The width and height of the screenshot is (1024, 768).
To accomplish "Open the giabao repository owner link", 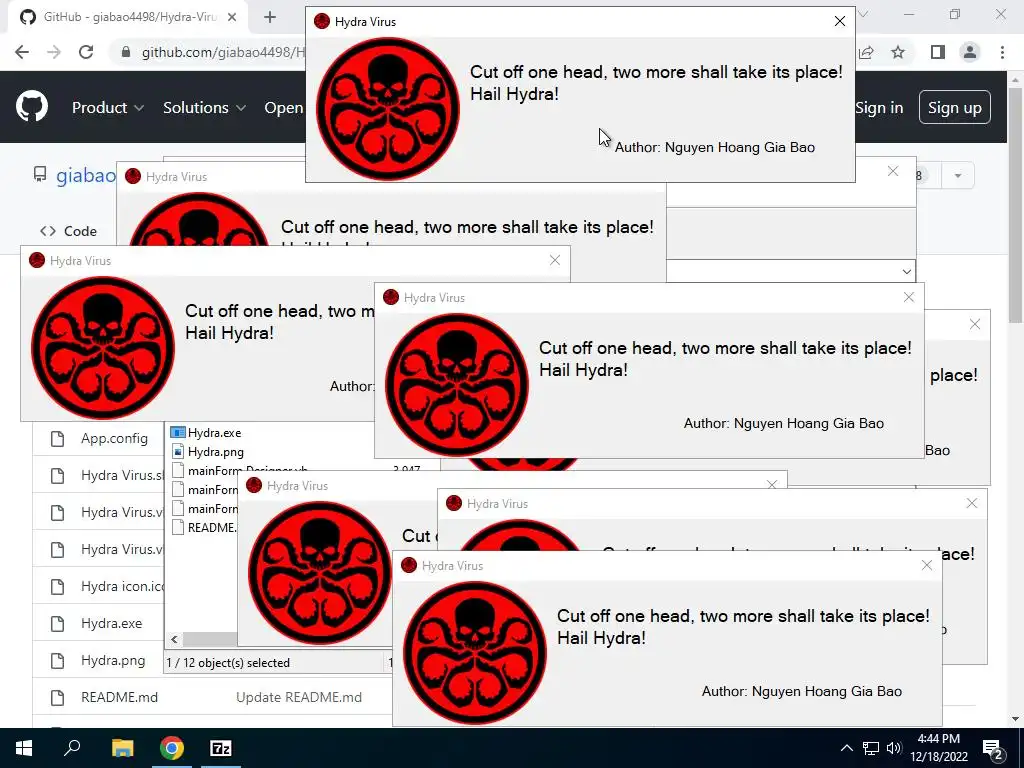I will pyautogui.click(x=86, y=176).
